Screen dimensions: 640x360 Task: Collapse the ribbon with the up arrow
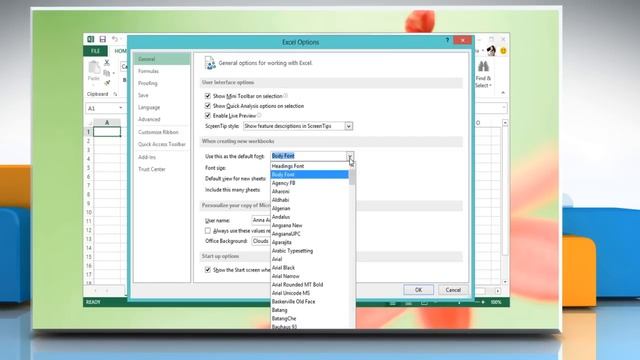pyautogui.click(x=503, y=93)
